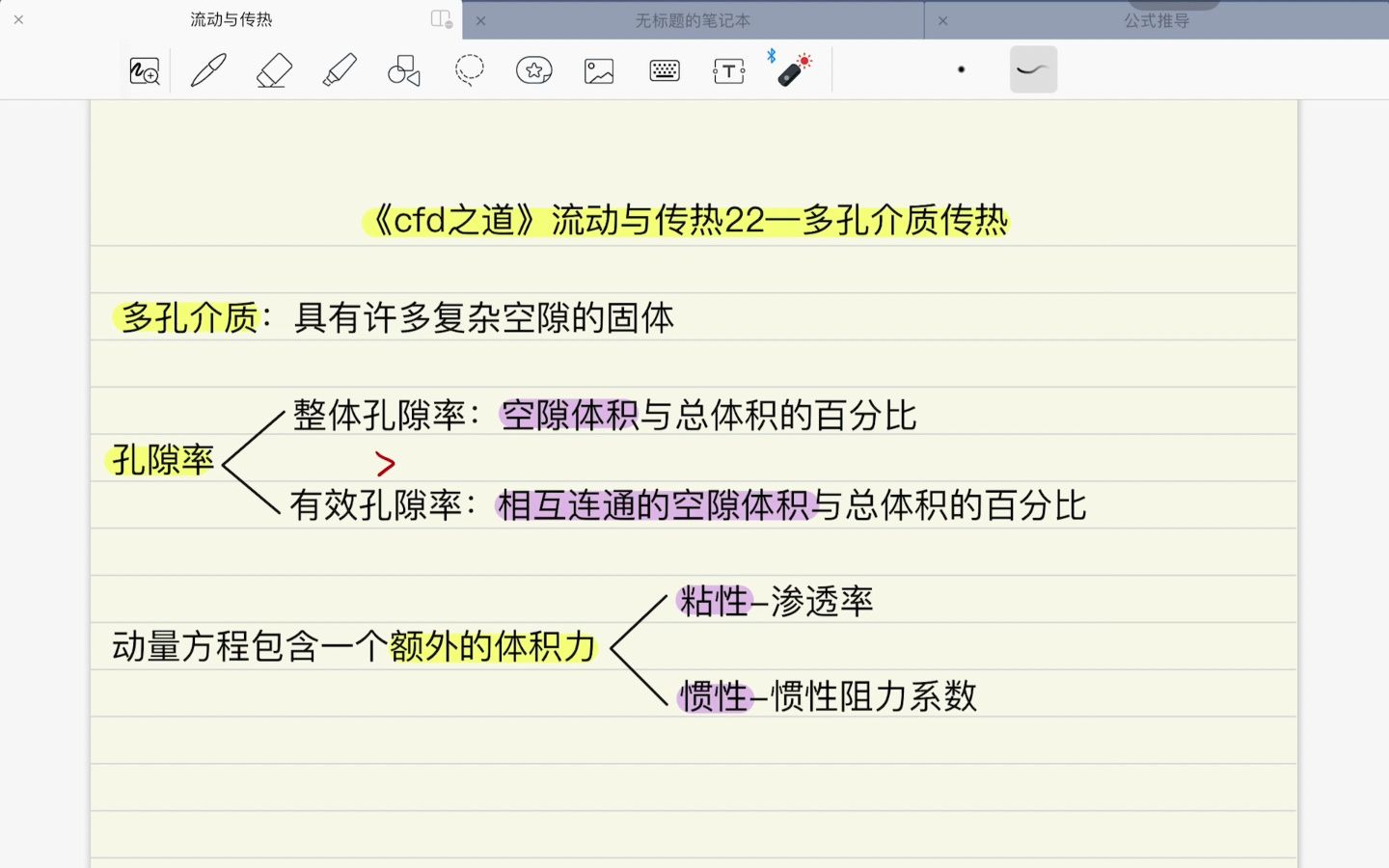1389x868 pixels.
Task: Select the Pen tool
Action: coord(208,70)
